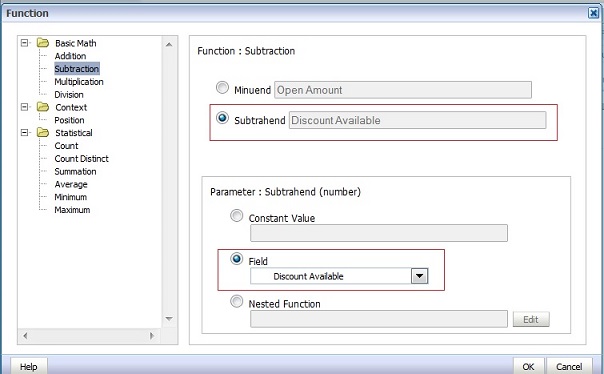Collapse the Basic Math tree node

[25, 43]
